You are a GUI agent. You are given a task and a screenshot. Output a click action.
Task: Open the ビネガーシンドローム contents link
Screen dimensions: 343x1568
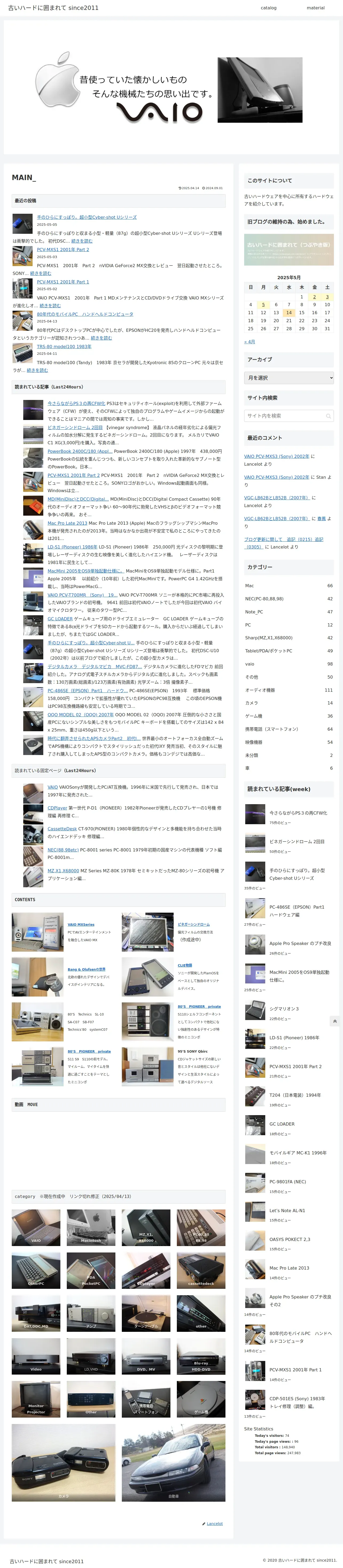[193, 925]
